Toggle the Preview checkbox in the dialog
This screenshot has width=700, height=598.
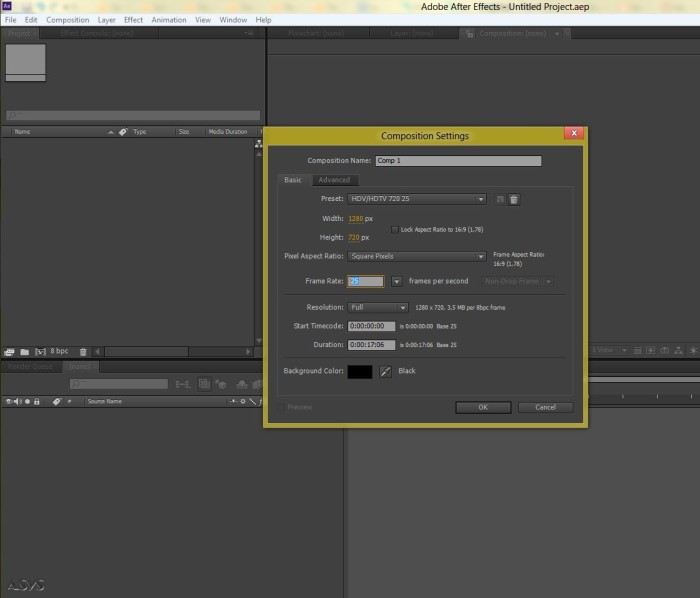coord(281,407)
